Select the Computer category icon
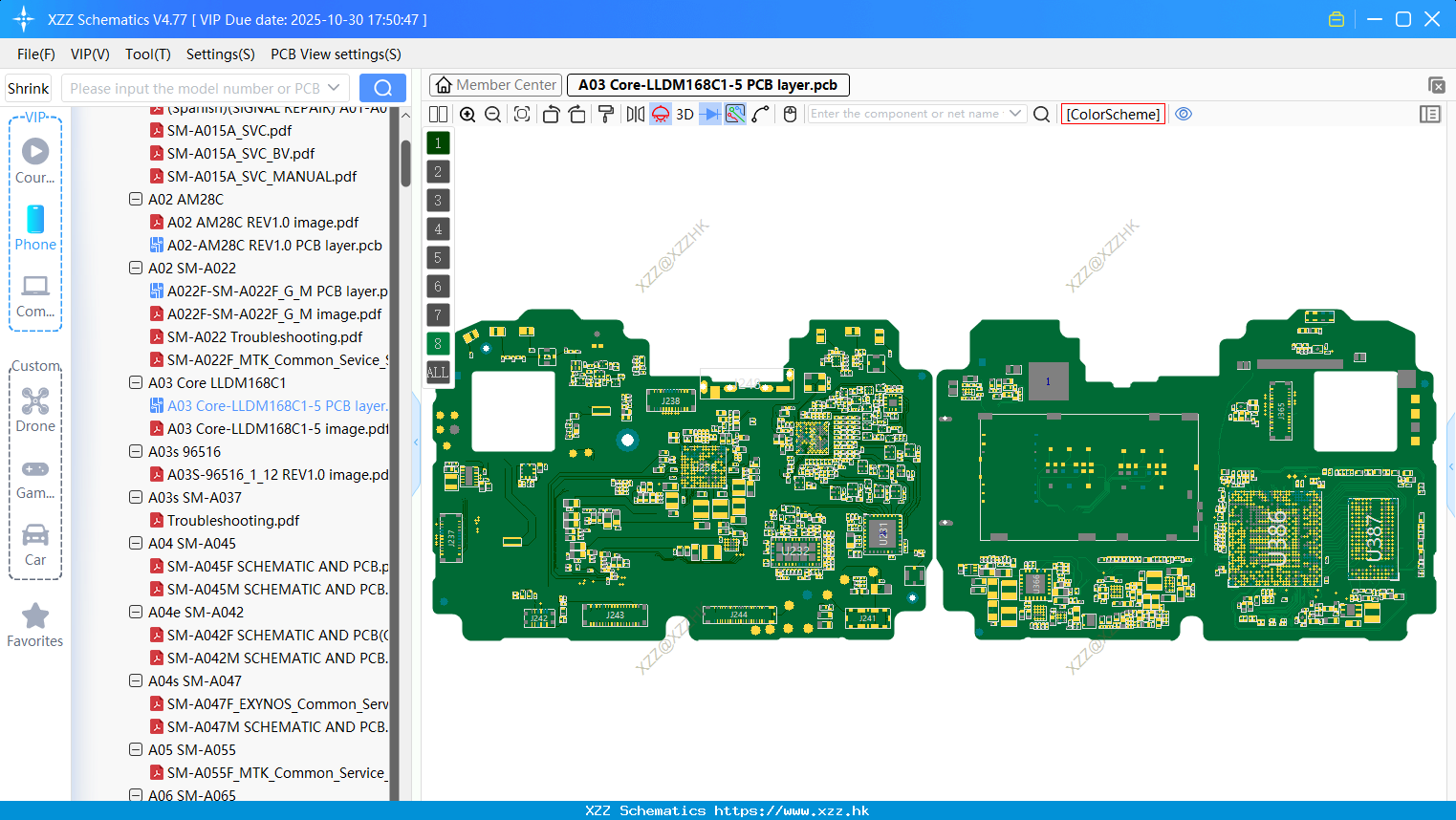1456x820 pixels. coord(35,295)
